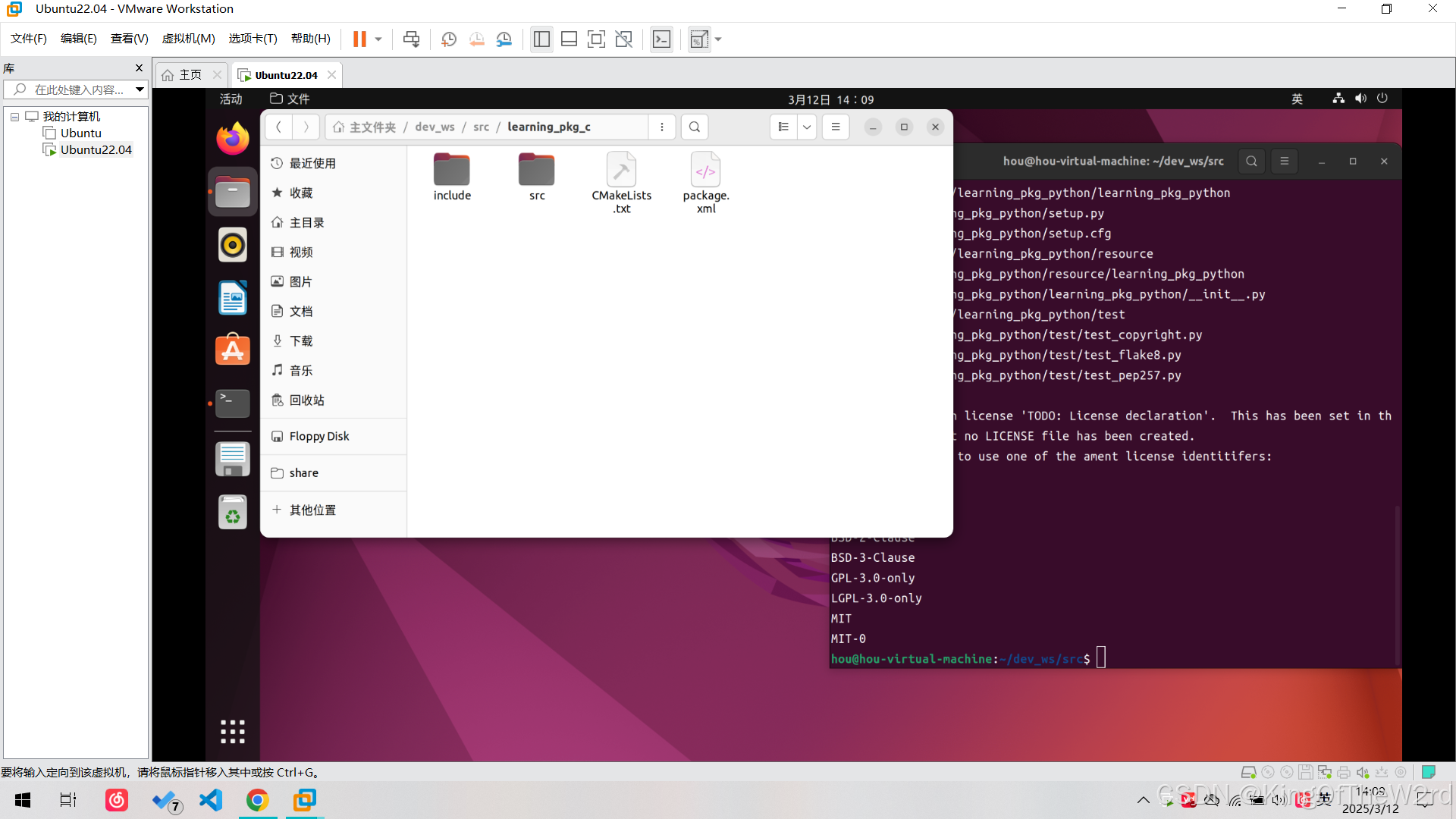Open Ubuntu Software center icon

(232, 350)
